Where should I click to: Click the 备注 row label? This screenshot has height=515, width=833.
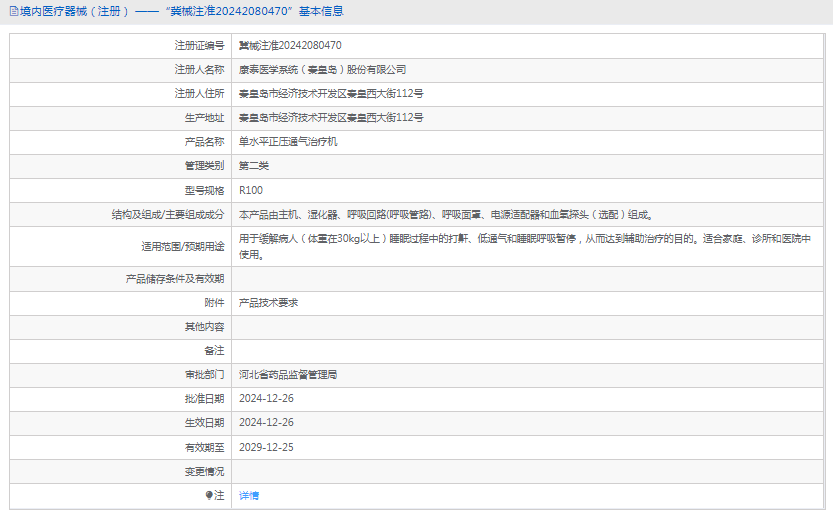[x=215, y=351]
